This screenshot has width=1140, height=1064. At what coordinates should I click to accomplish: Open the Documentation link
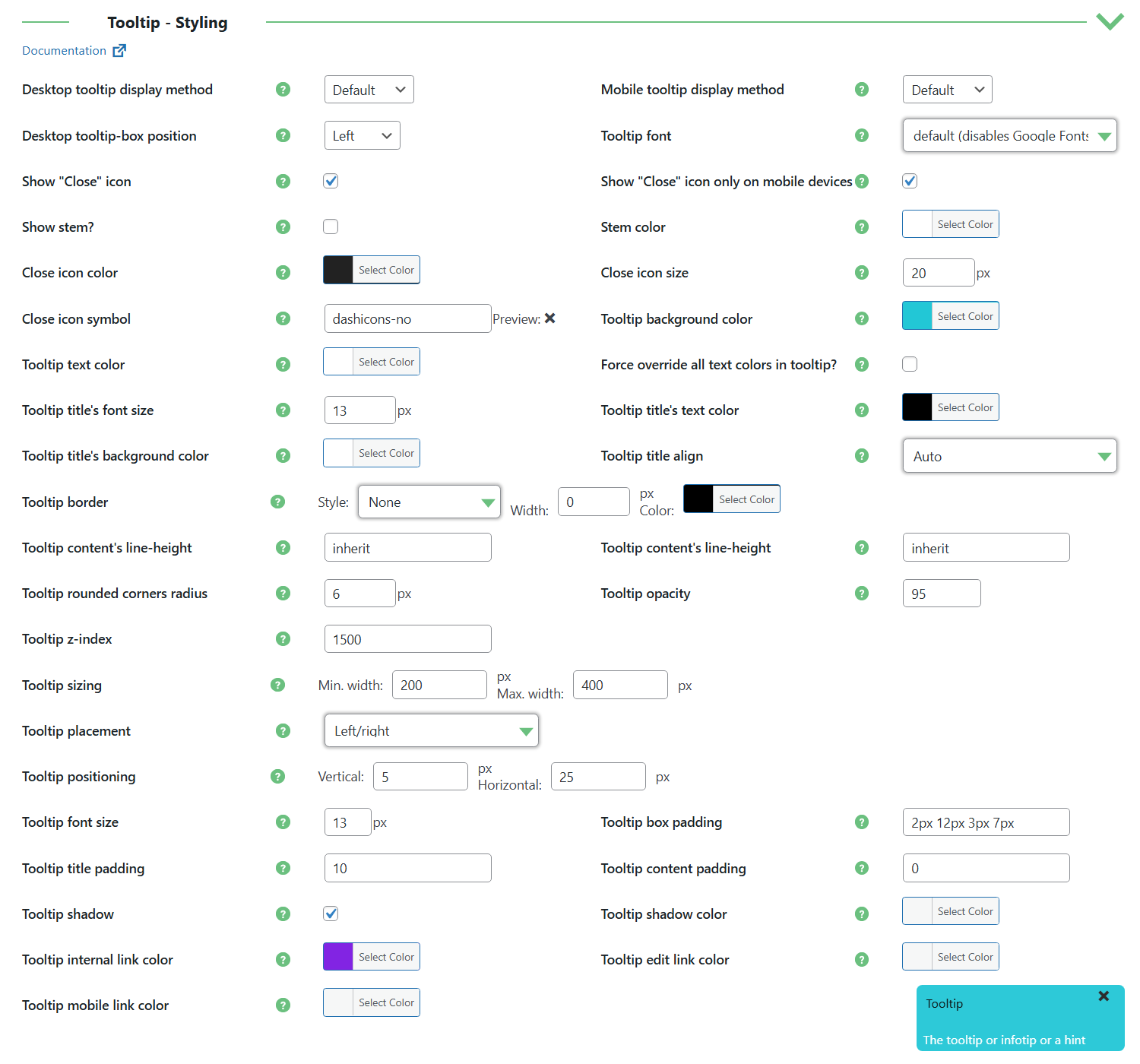(64, 50)
